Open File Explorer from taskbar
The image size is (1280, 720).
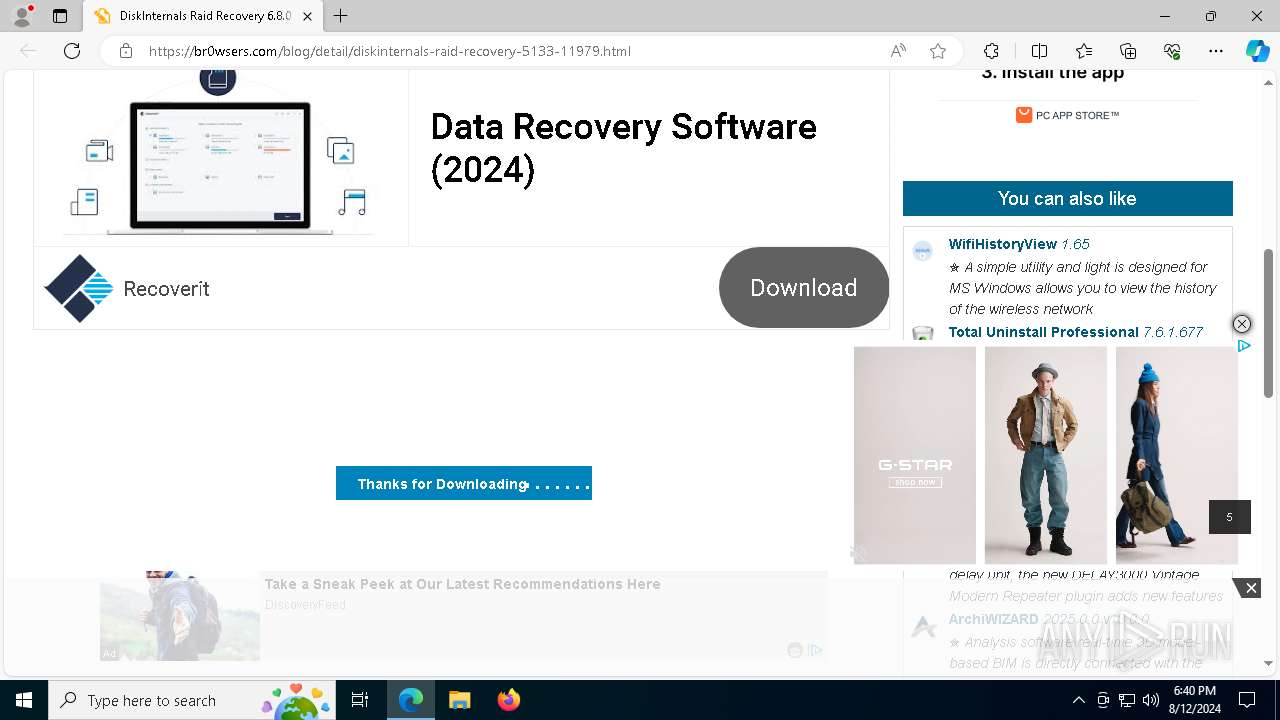[x=460, y=700]
